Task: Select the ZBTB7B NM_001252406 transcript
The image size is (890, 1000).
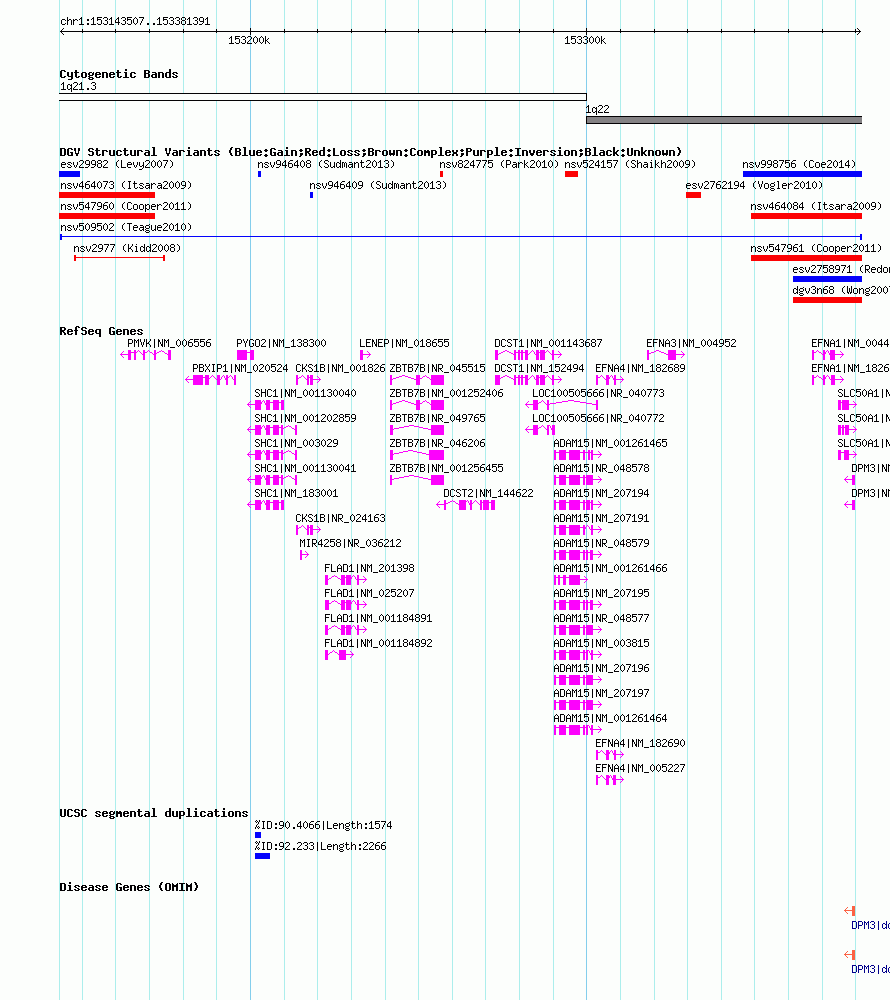Action: (x=417, y=405)
